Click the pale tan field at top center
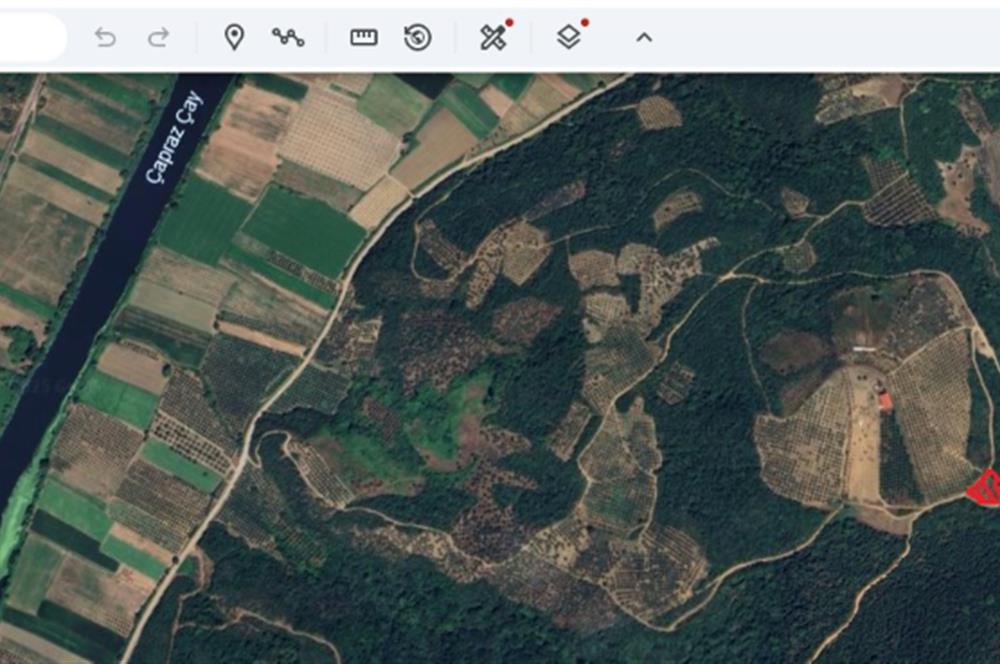 pyautogui.click(x=338, y=138)
